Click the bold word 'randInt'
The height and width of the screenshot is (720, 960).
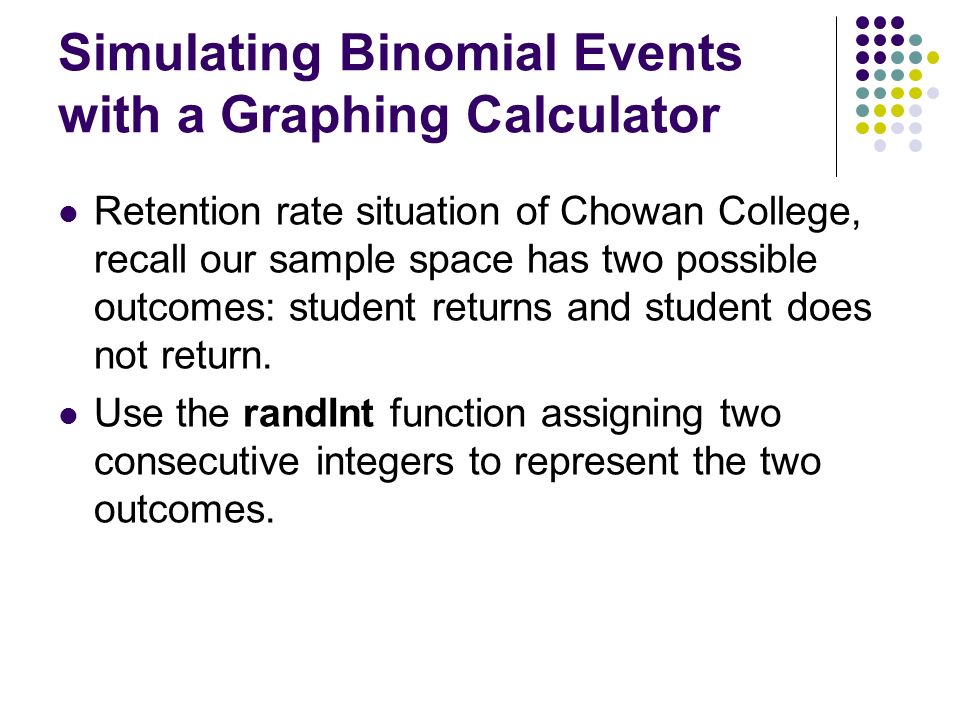point(308,413)
